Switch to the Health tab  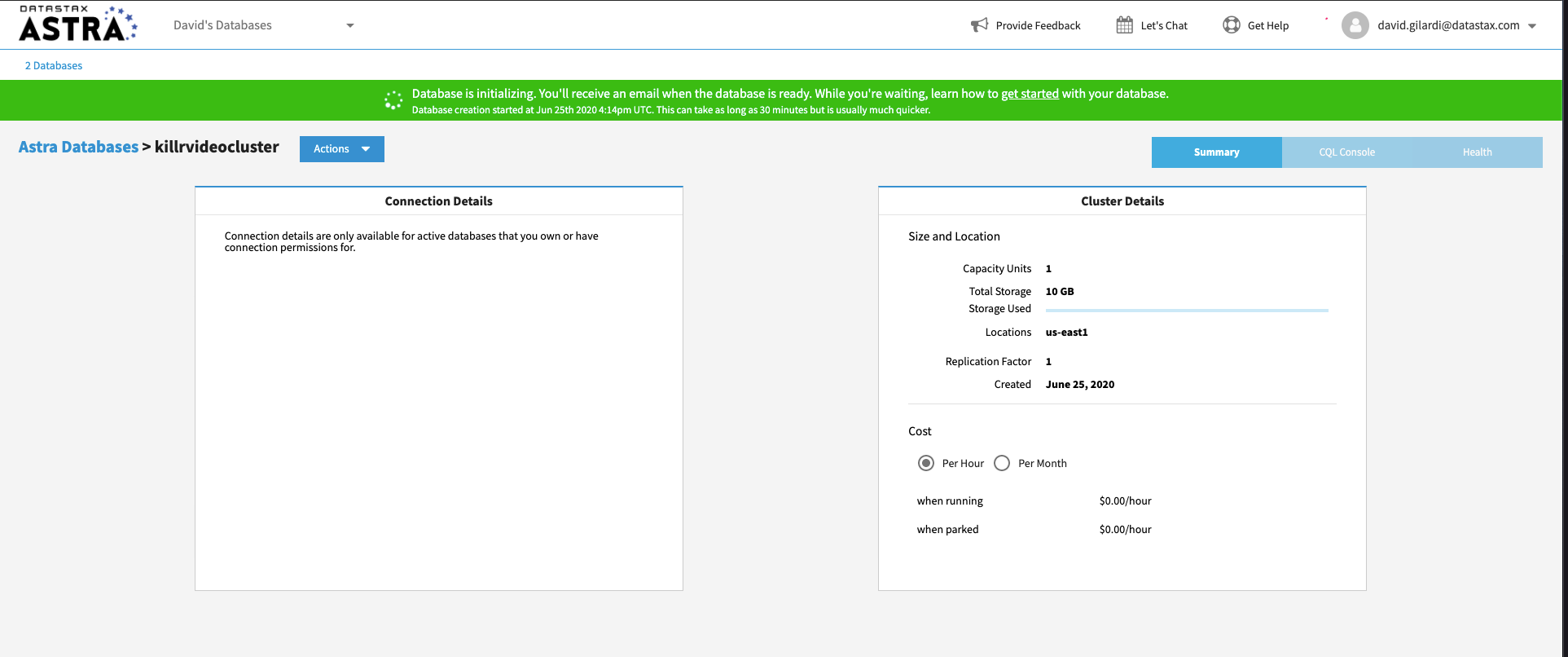click(1477, 152)
